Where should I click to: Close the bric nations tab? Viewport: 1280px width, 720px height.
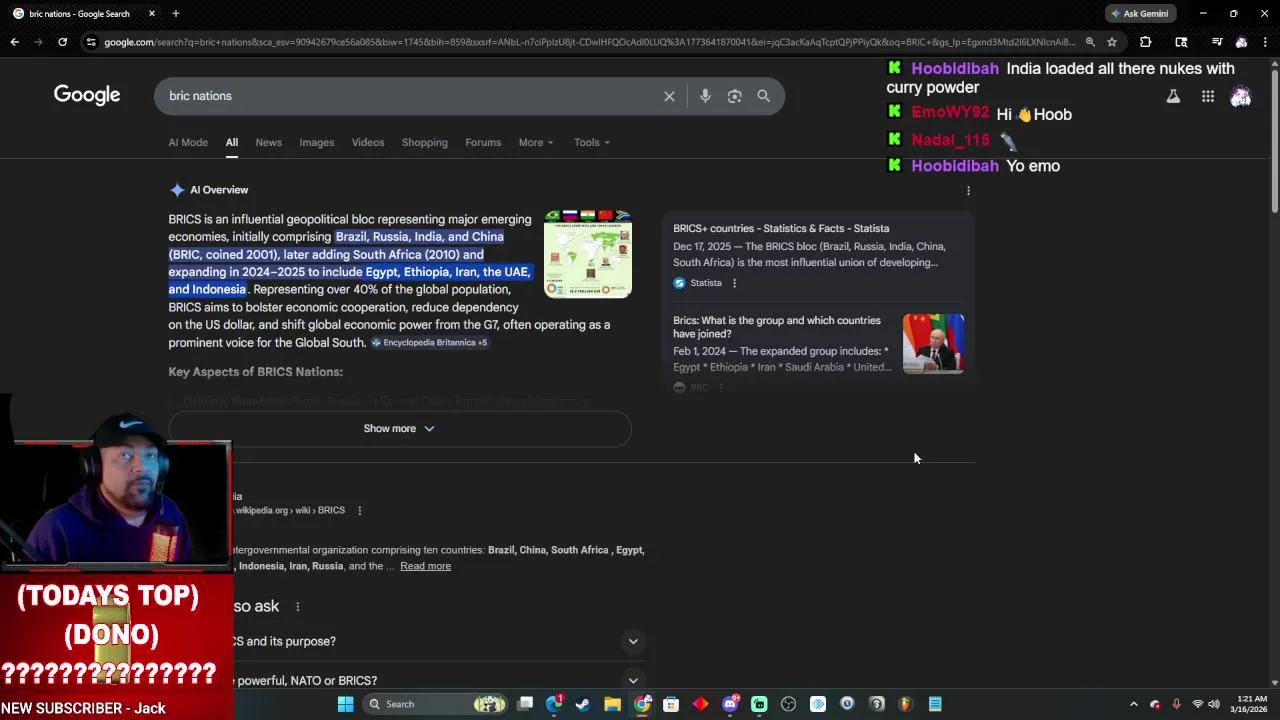(152, 13)
